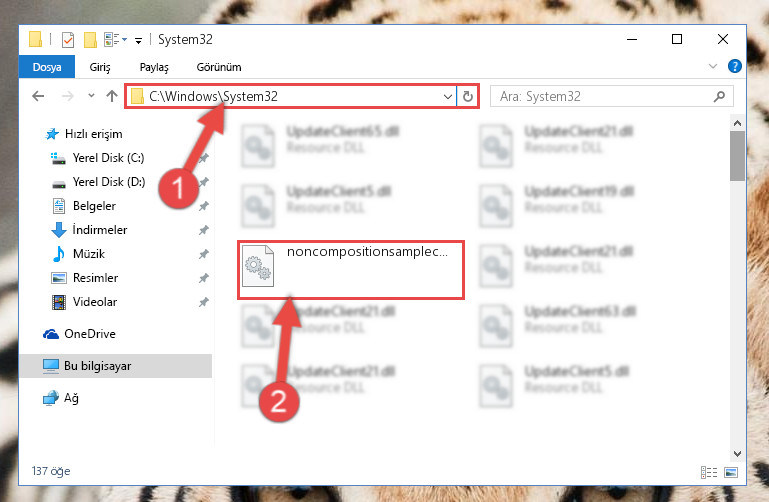Open the Görünüm ribbon tab
The height and width of the screenshot is (502, 769).
(219, 67)
